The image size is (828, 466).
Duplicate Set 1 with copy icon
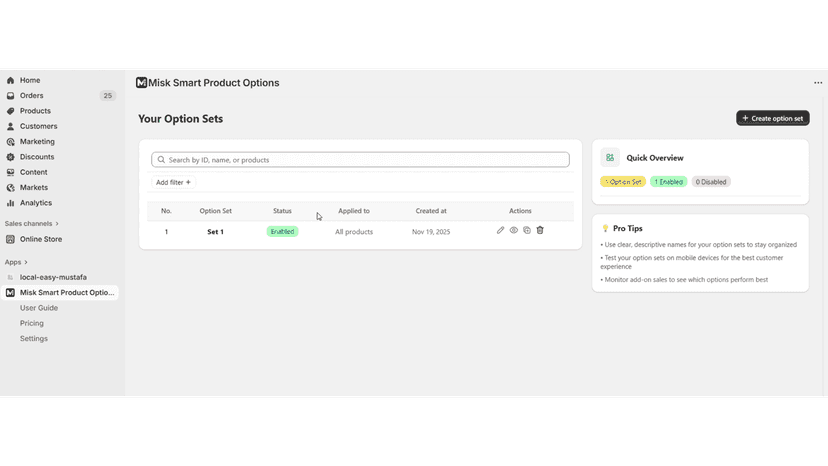coord(527,230)
